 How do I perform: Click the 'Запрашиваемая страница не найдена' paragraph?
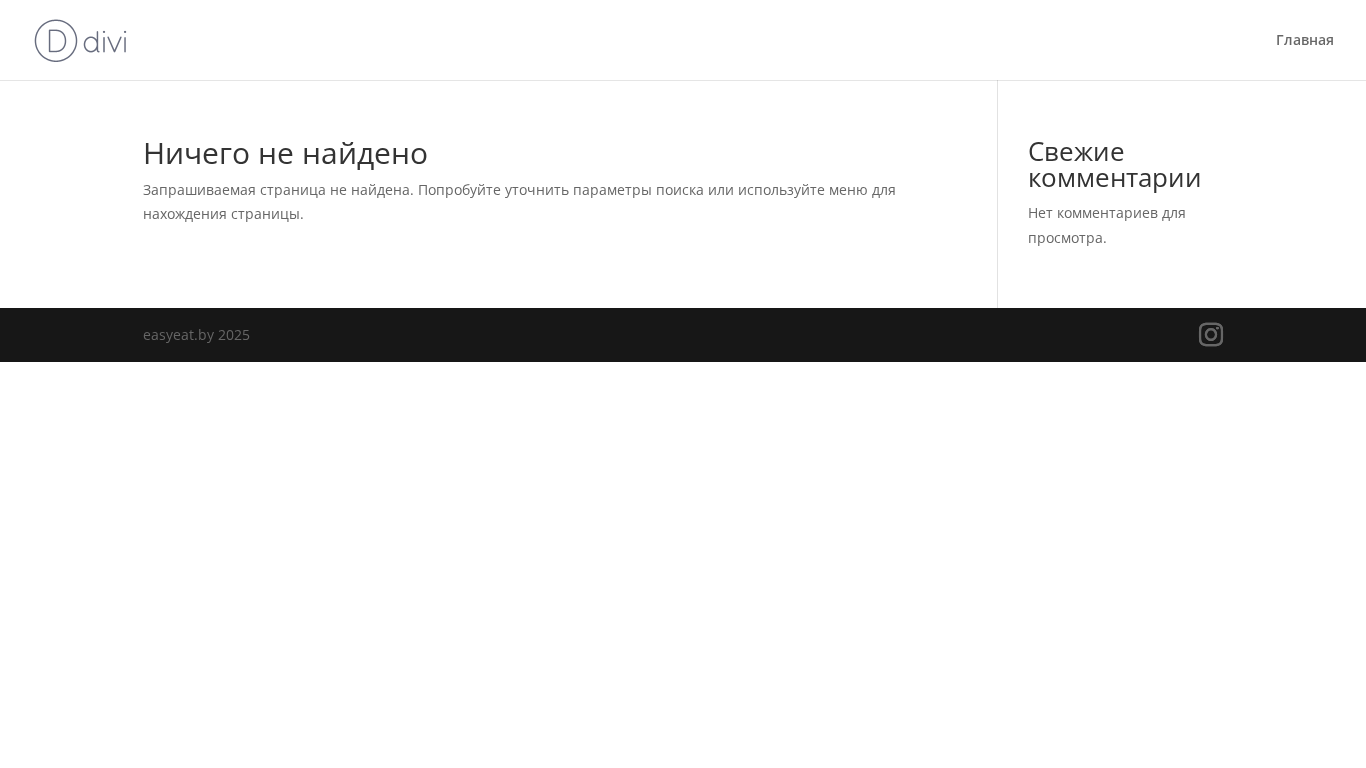click(x=519, y=202)
